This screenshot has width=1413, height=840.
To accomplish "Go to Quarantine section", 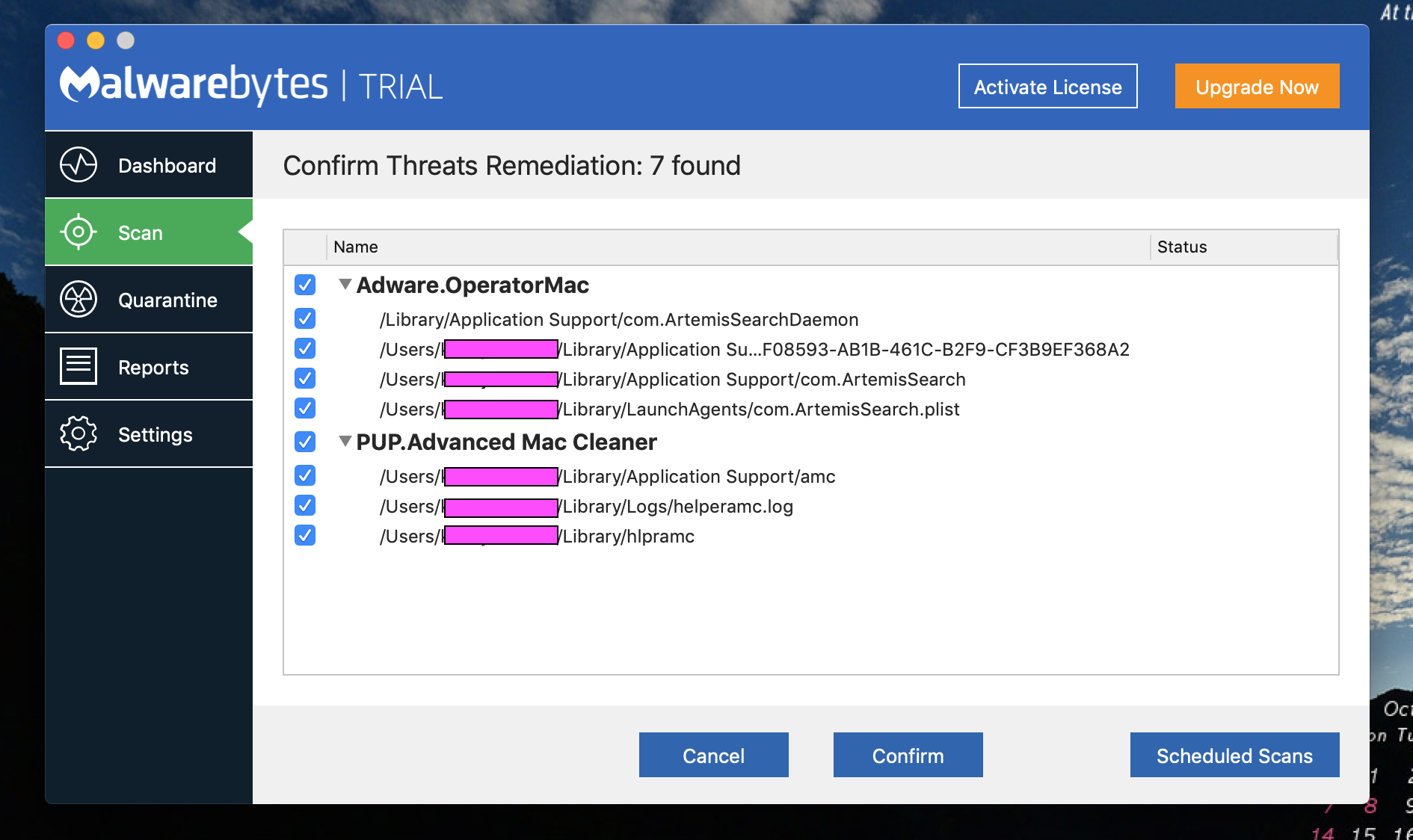I will [x=149, y=300].
